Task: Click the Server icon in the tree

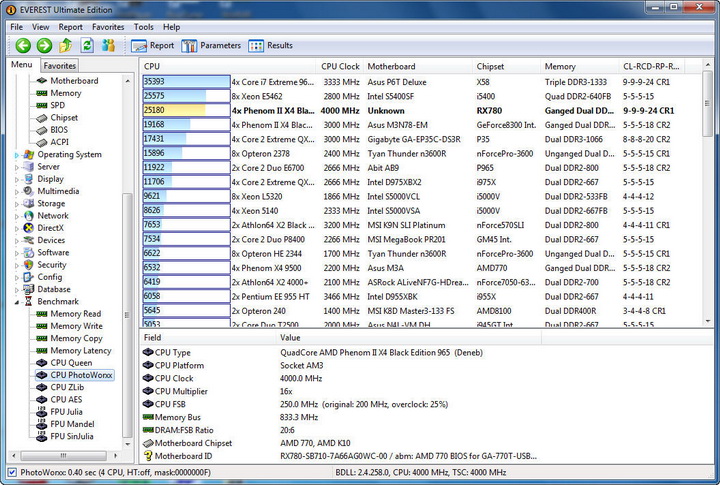Action: 28,167
